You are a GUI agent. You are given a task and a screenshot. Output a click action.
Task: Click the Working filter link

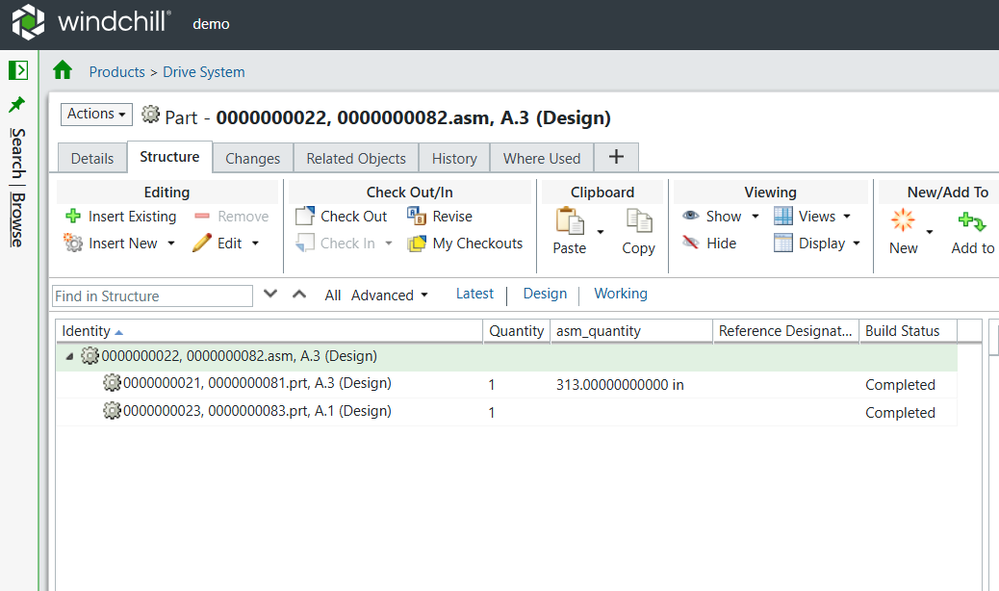click(621, 294)
